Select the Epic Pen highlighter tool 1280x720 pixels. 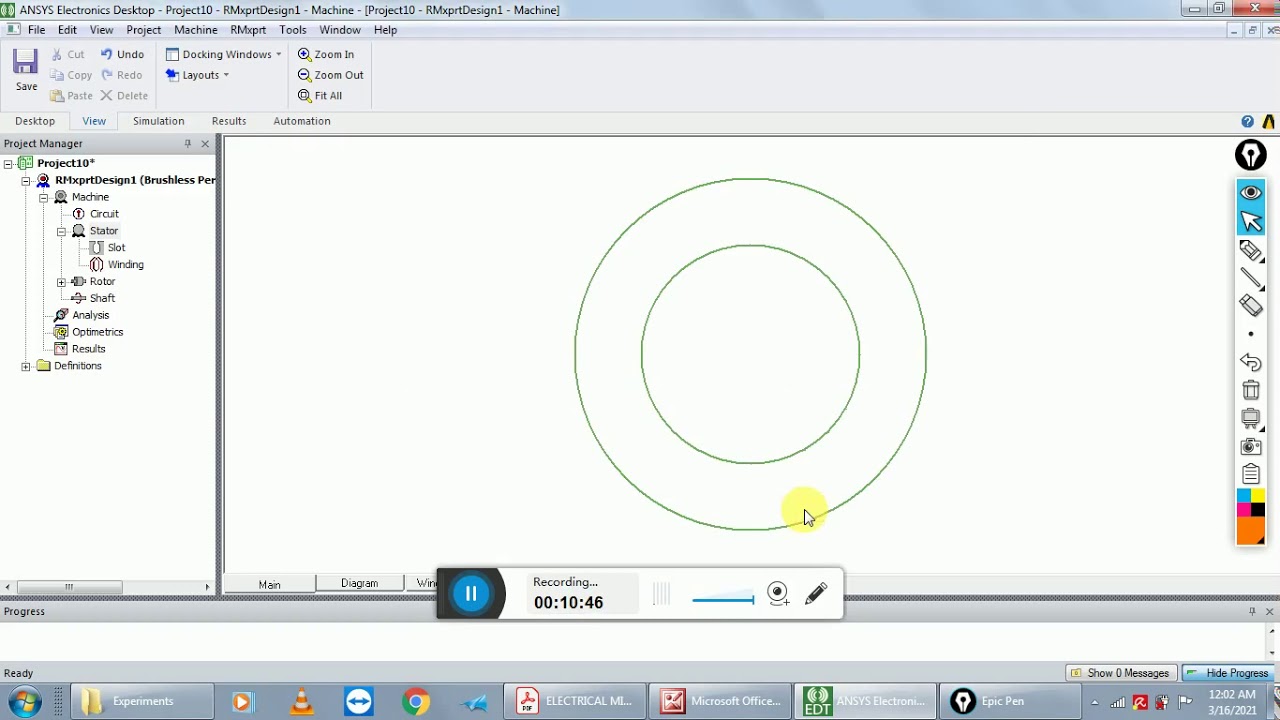[1251, 250]
